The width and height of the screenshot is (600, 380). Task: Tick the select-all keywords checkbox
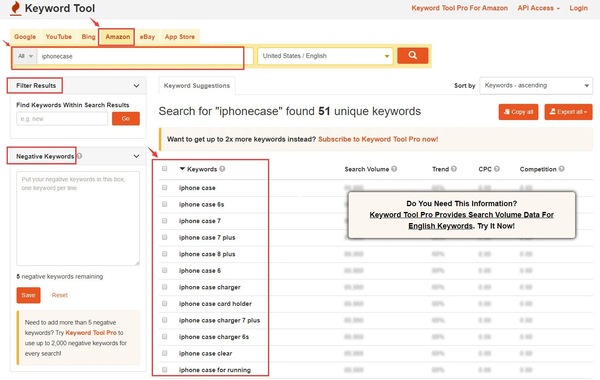click(x=165, y=169)
